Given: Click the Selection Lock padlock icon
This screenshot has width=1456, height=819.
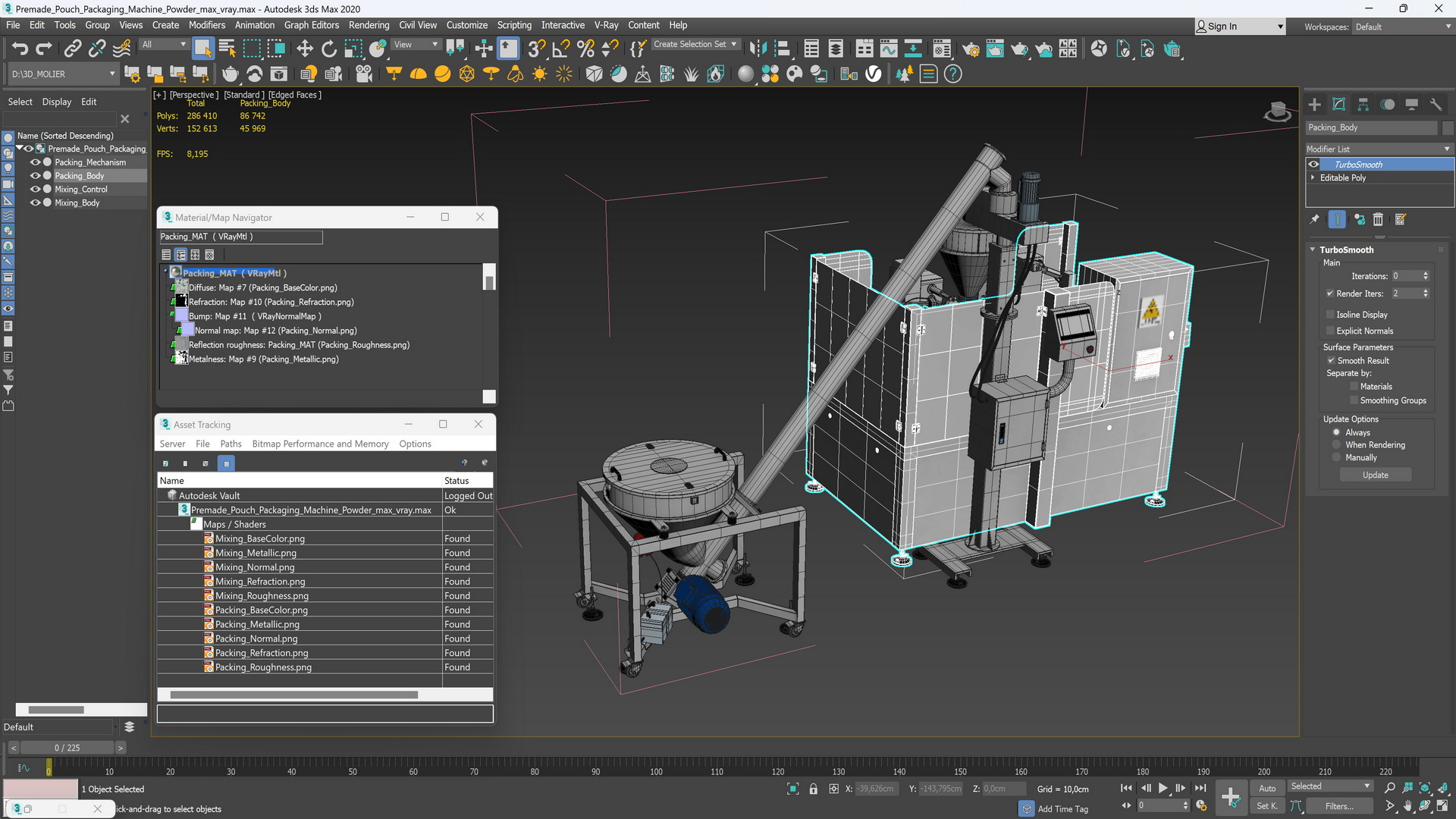Looking at the screenshot, I should click(x=813, y=789).
